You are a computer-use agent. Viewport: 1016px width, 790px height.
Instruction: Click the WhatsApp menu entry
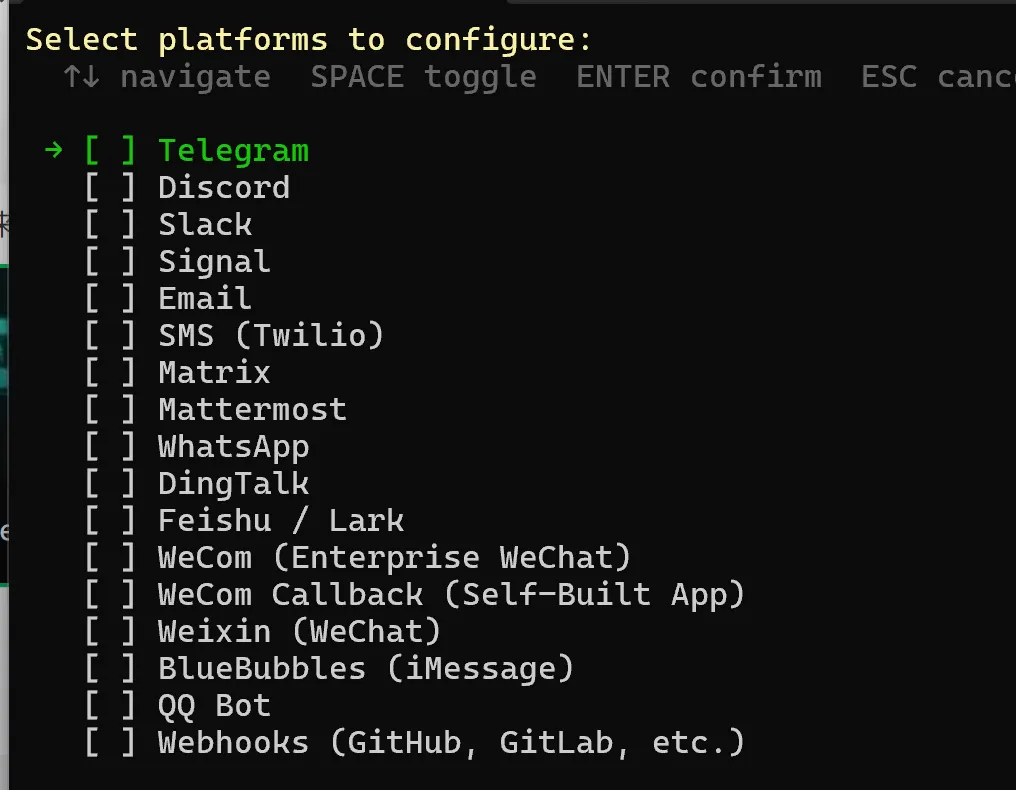(233, 447)
